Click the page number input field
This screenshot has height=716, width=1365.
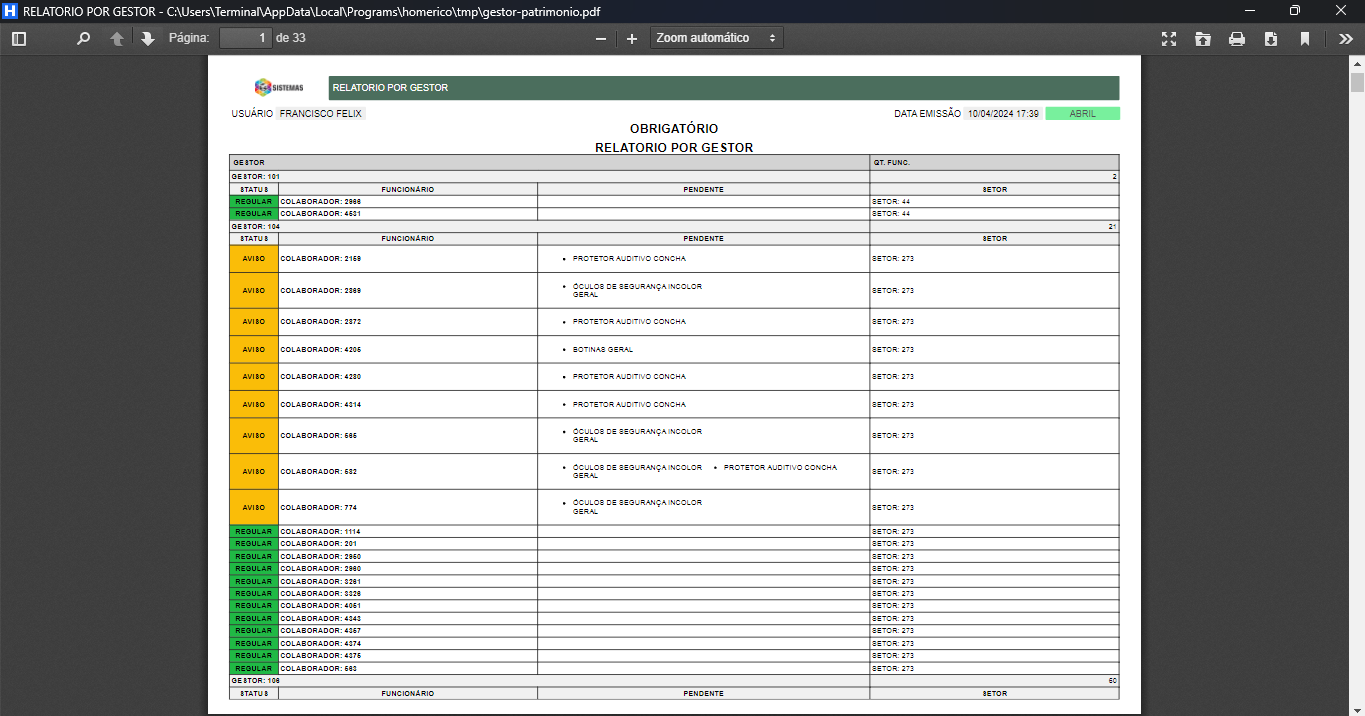click(x=245, y=38)
